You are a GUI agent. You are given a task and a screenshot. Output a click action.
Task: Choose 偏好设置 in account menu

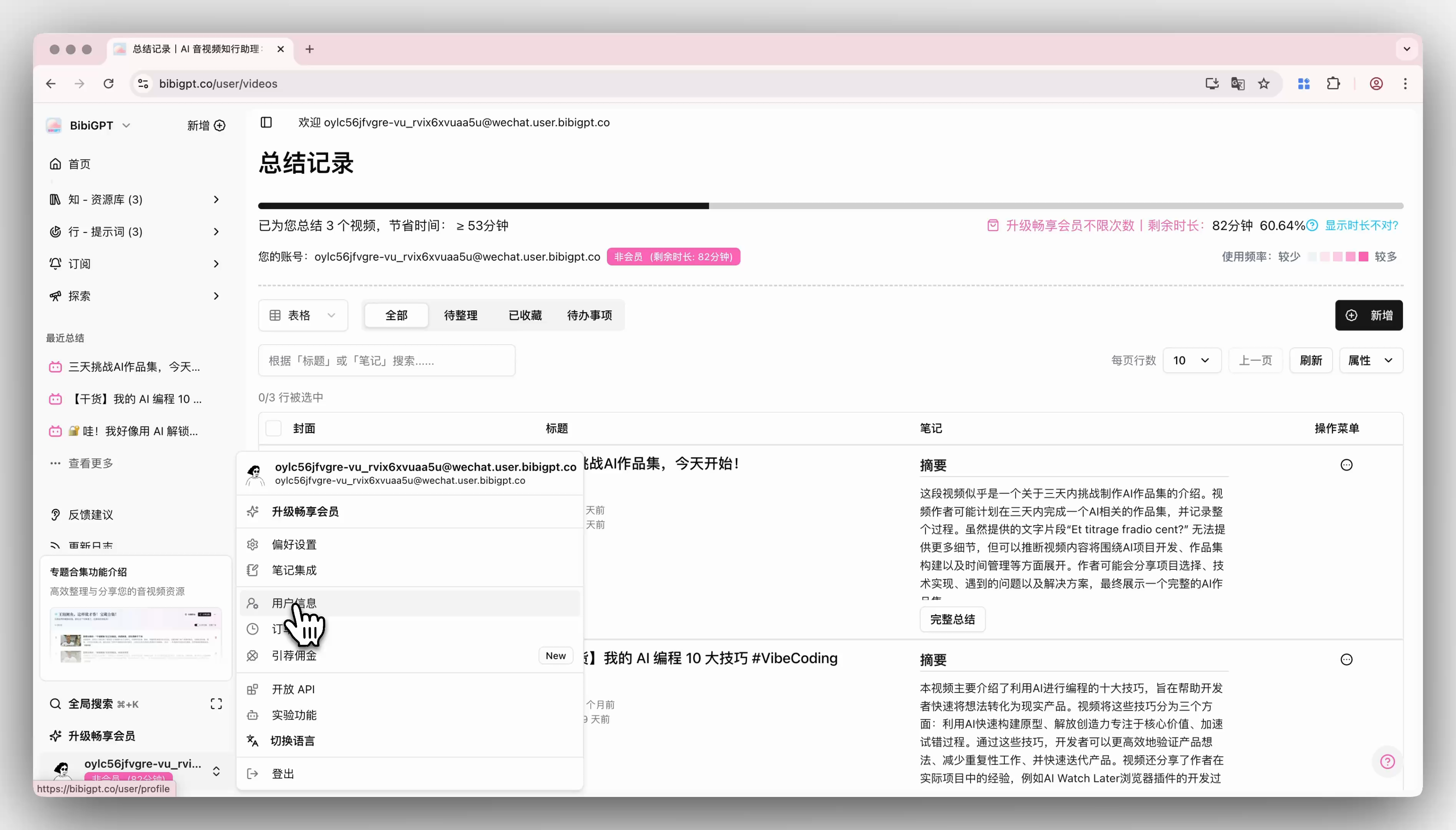pos(410,544)
